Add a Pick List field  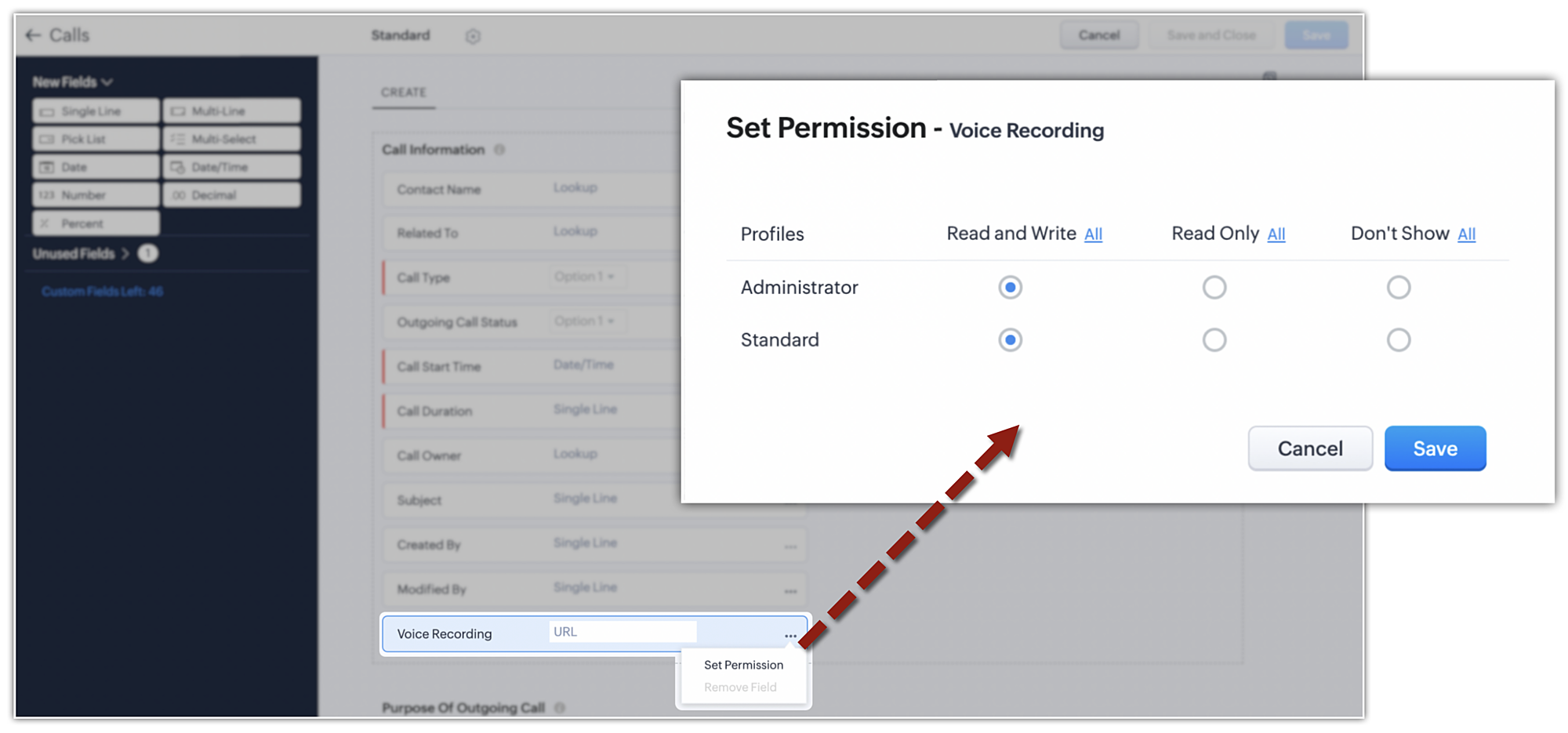(95, 140)
